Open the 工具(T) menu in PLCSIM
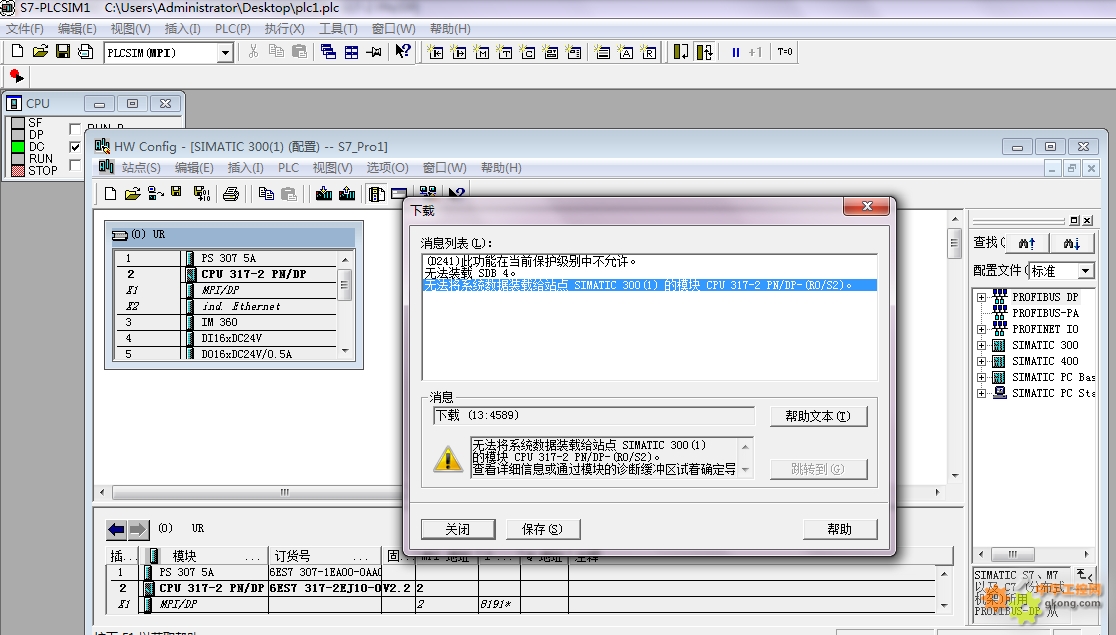Viewport: 1116px width, 635px height. [338, 28]
